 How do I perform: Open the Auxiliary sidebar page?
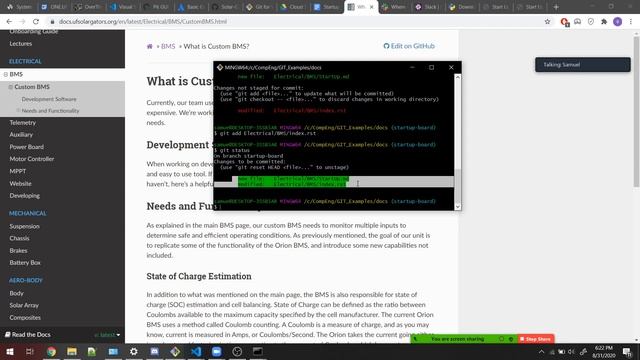(x=21, y=135)
